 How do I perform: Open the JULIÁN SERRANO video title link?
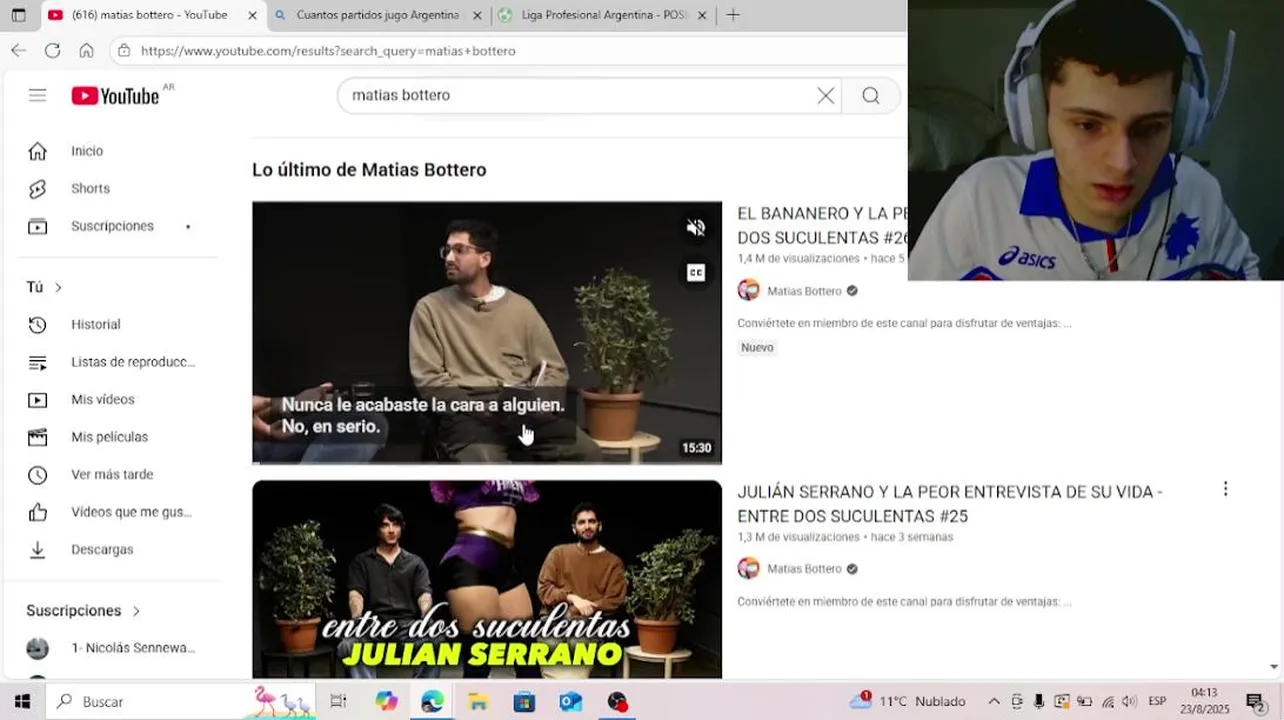[x=949, y=503]
